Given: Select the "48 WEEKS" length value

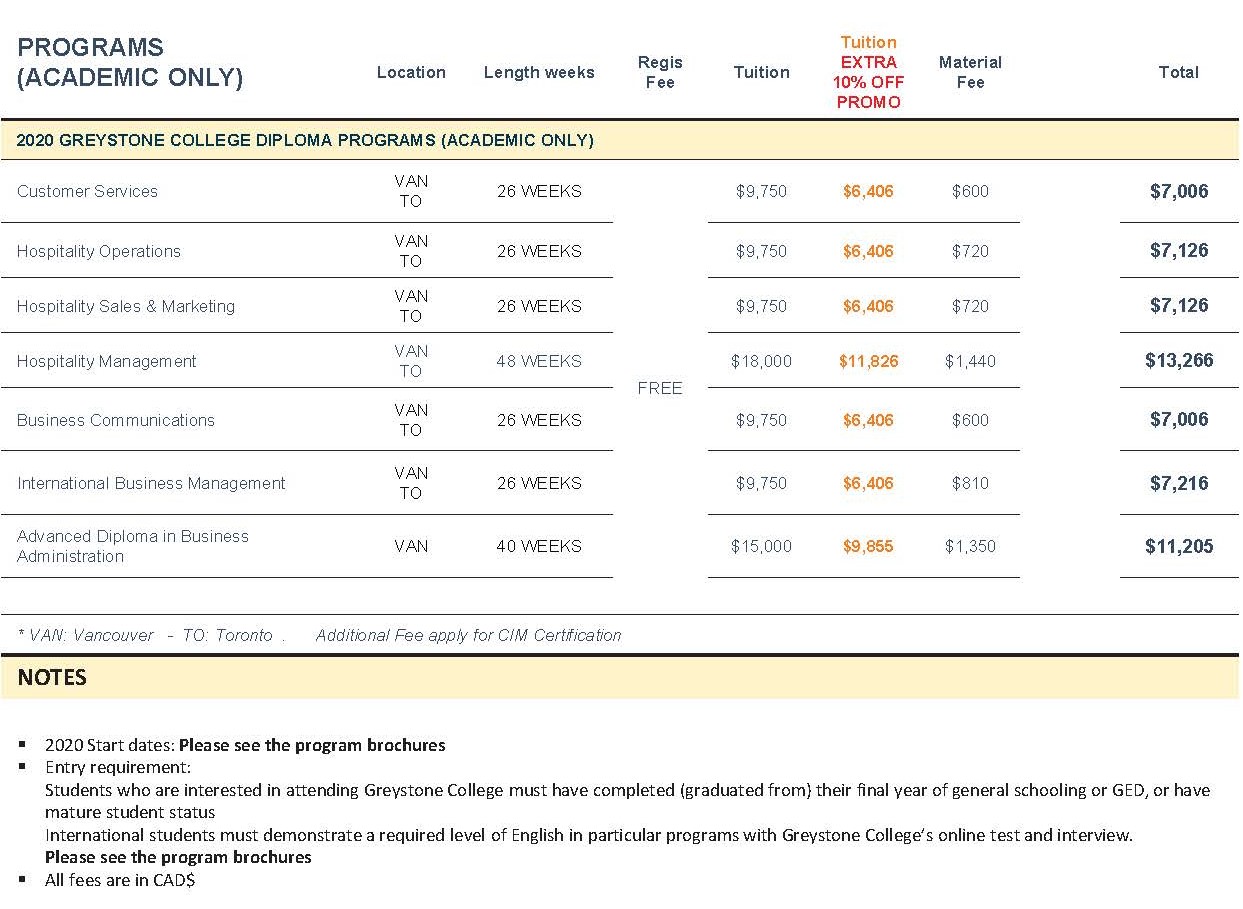Looking at the screenshot, I should coord(539,361).
